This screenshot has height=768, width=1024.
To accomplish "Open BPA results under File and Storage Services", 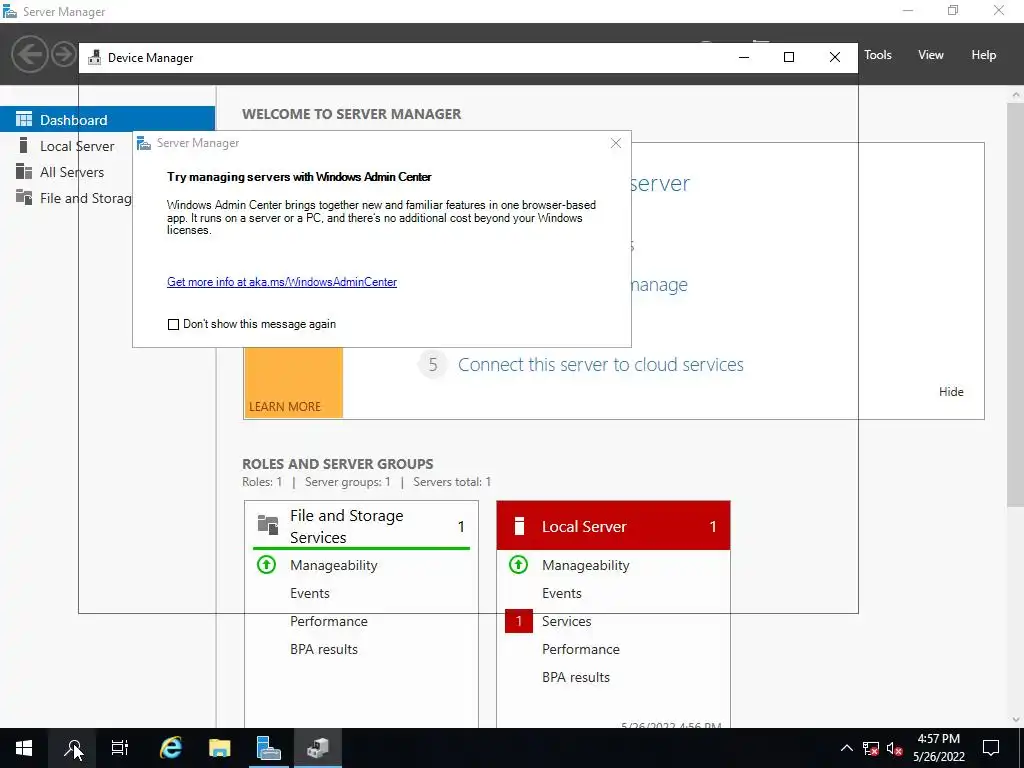I will point(324,650).
